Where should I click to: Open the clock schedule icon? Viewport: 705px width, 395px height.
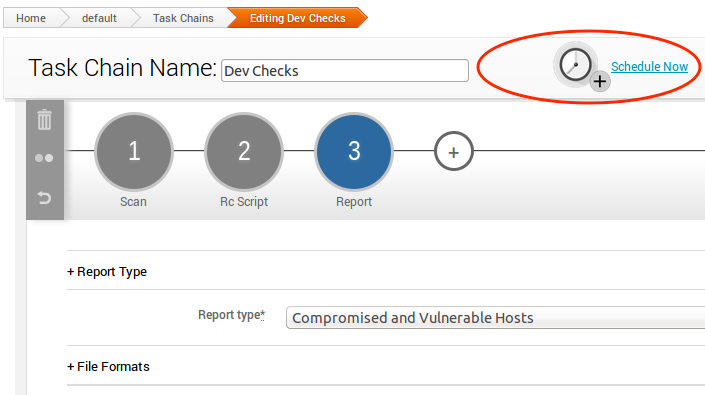(x=575, y=65)
